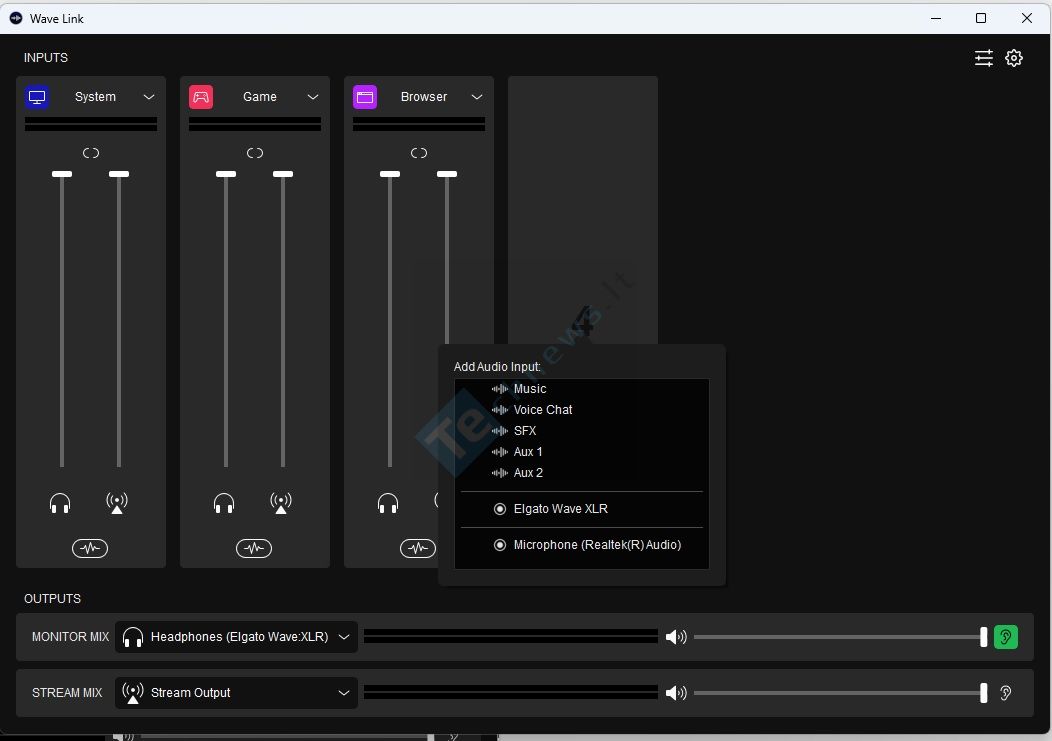Click the Browser channel name label
The image size is (1052, 741).
[x=424, y=97]
